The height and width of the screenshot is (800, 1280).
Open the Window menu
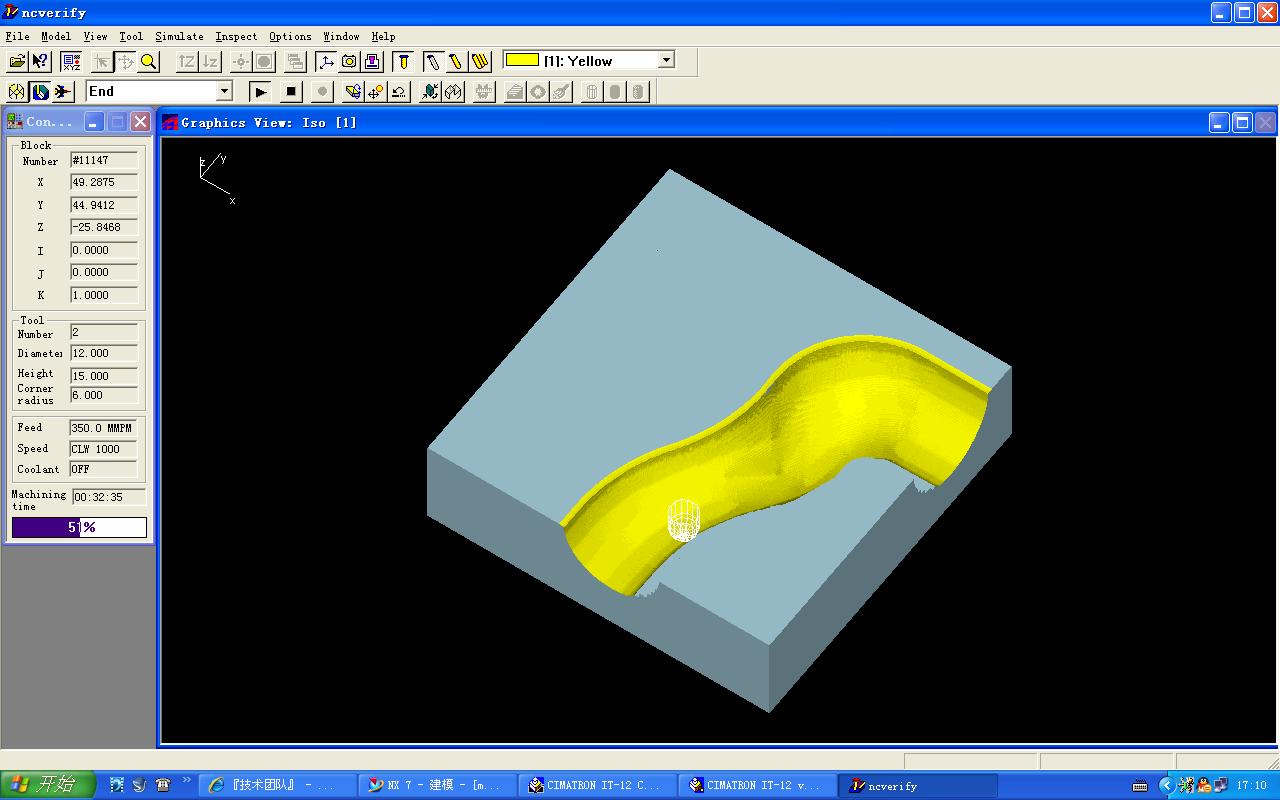coord(341,36)
